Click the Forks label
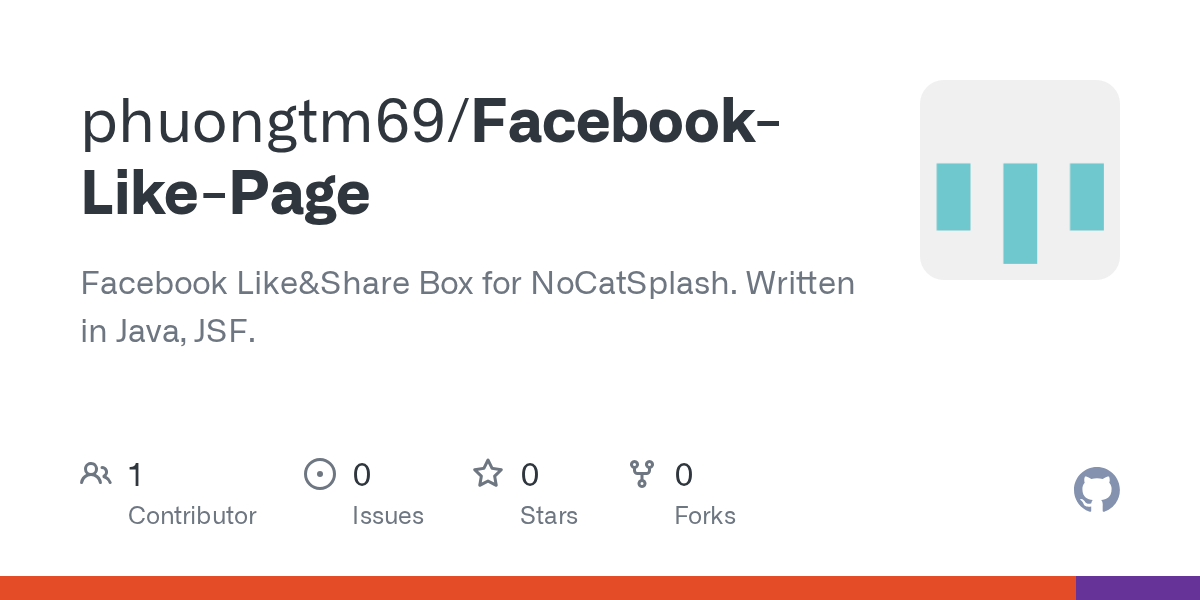Image resolution: width=1200 pixels, height=600 pixels. pyautogui.click(x=705, y=516)
